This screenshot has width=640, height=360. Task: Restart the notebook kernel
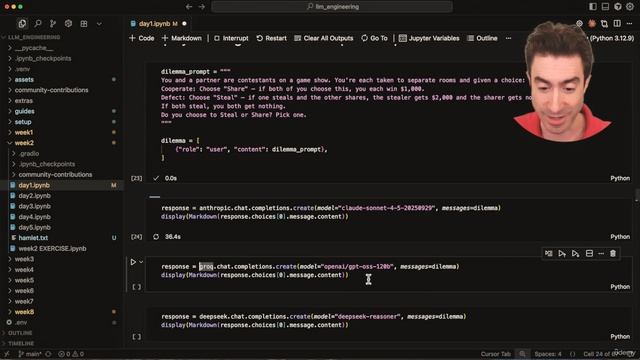coord(271,38)
